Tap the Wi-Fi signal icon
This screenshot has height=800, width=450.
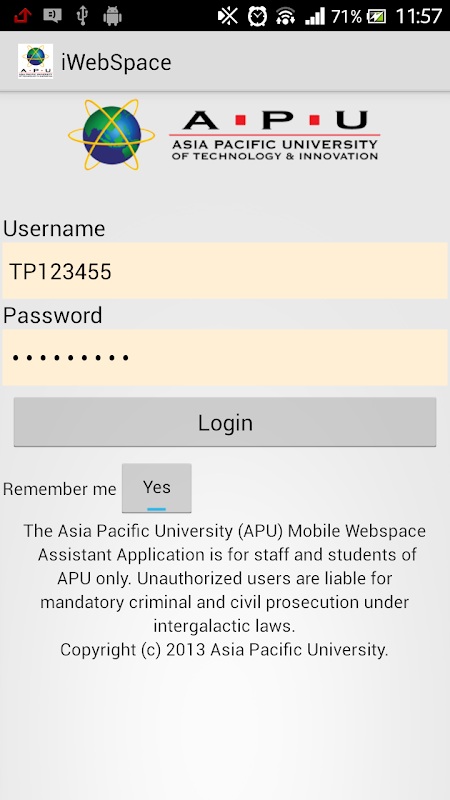[x=286, y=16]
